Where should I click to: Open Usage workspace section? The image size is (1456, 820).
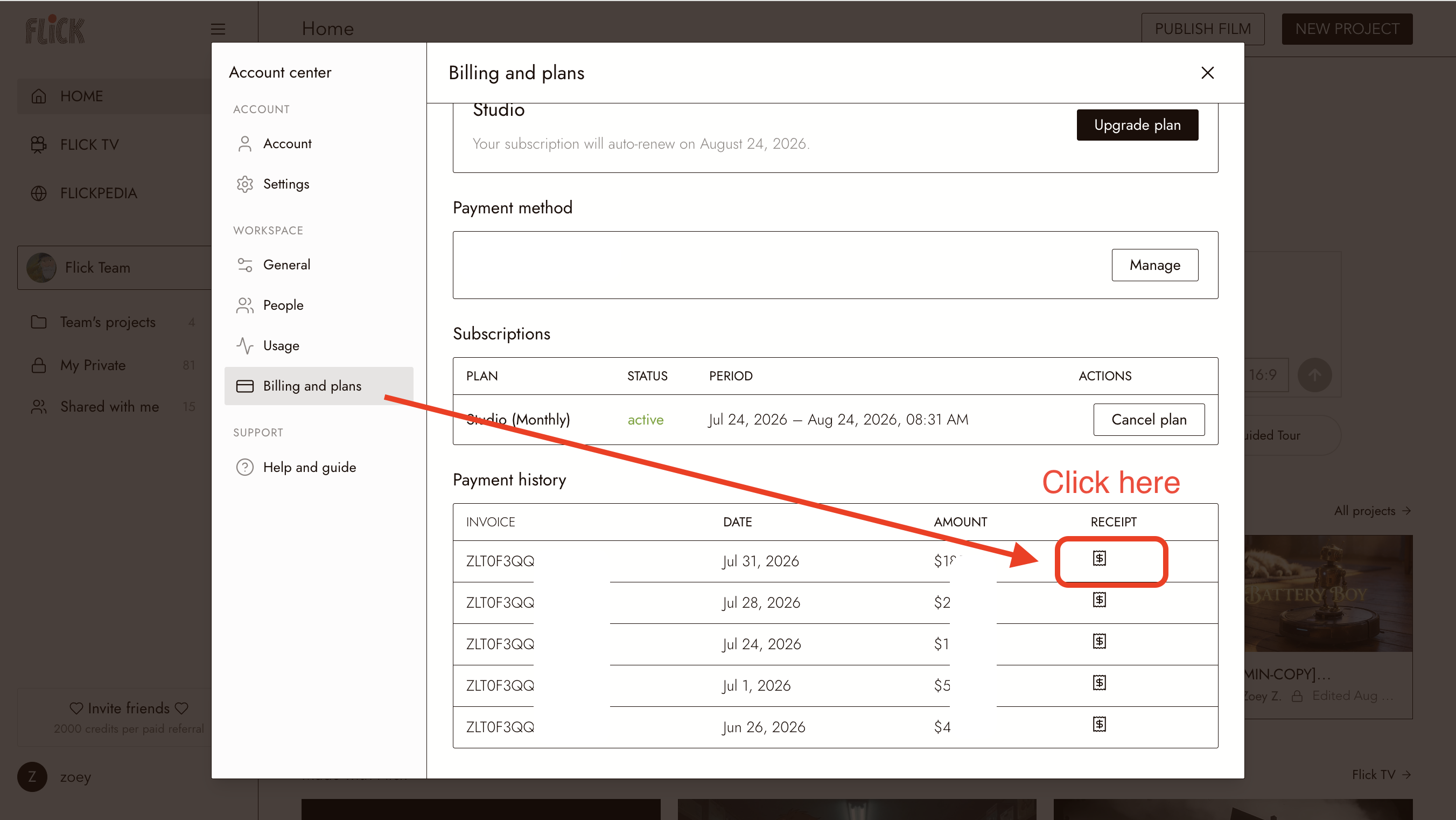click(319, 345)
